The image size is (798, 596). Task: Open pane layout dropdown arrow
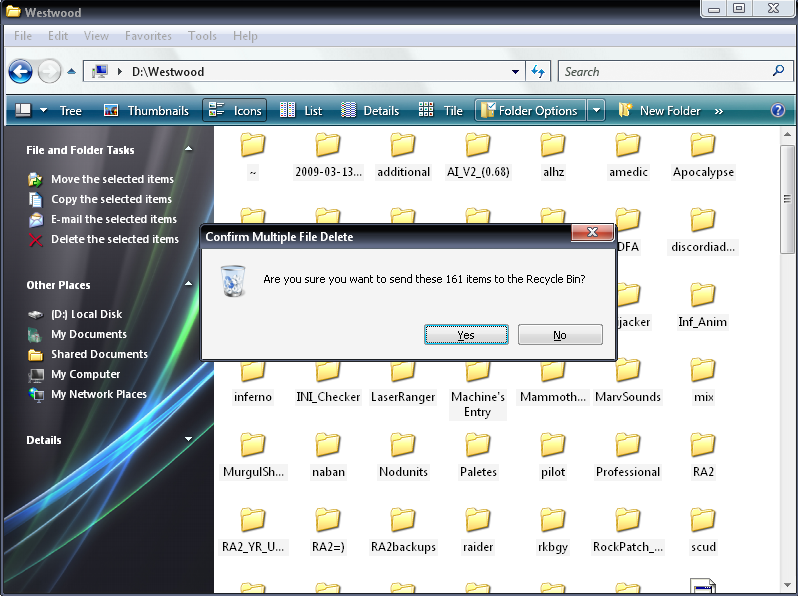(x=44, y=110)
